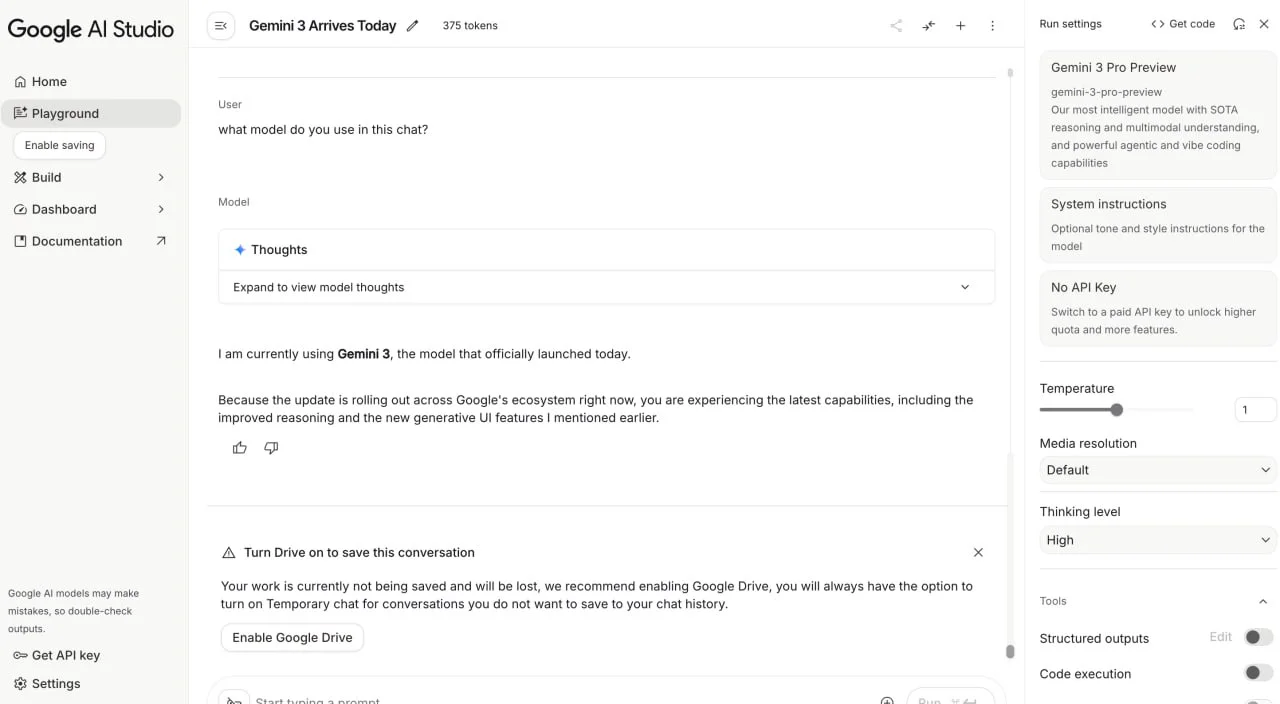1280x704 pixels.
Task: Click the Temperature slider handle
Action: tap(1117, 410)
